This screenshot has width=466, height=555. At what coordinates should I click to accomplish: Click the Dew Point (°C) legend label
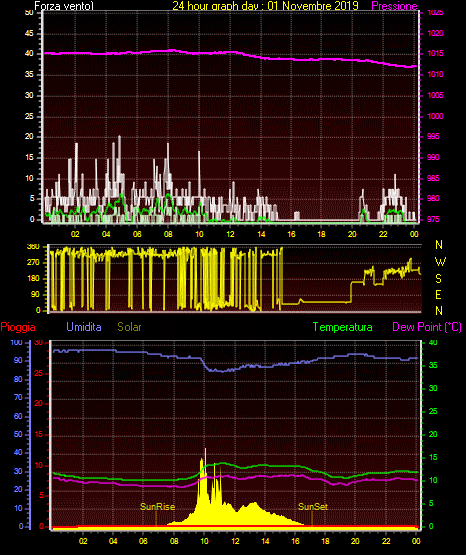(x=427, y=327)
